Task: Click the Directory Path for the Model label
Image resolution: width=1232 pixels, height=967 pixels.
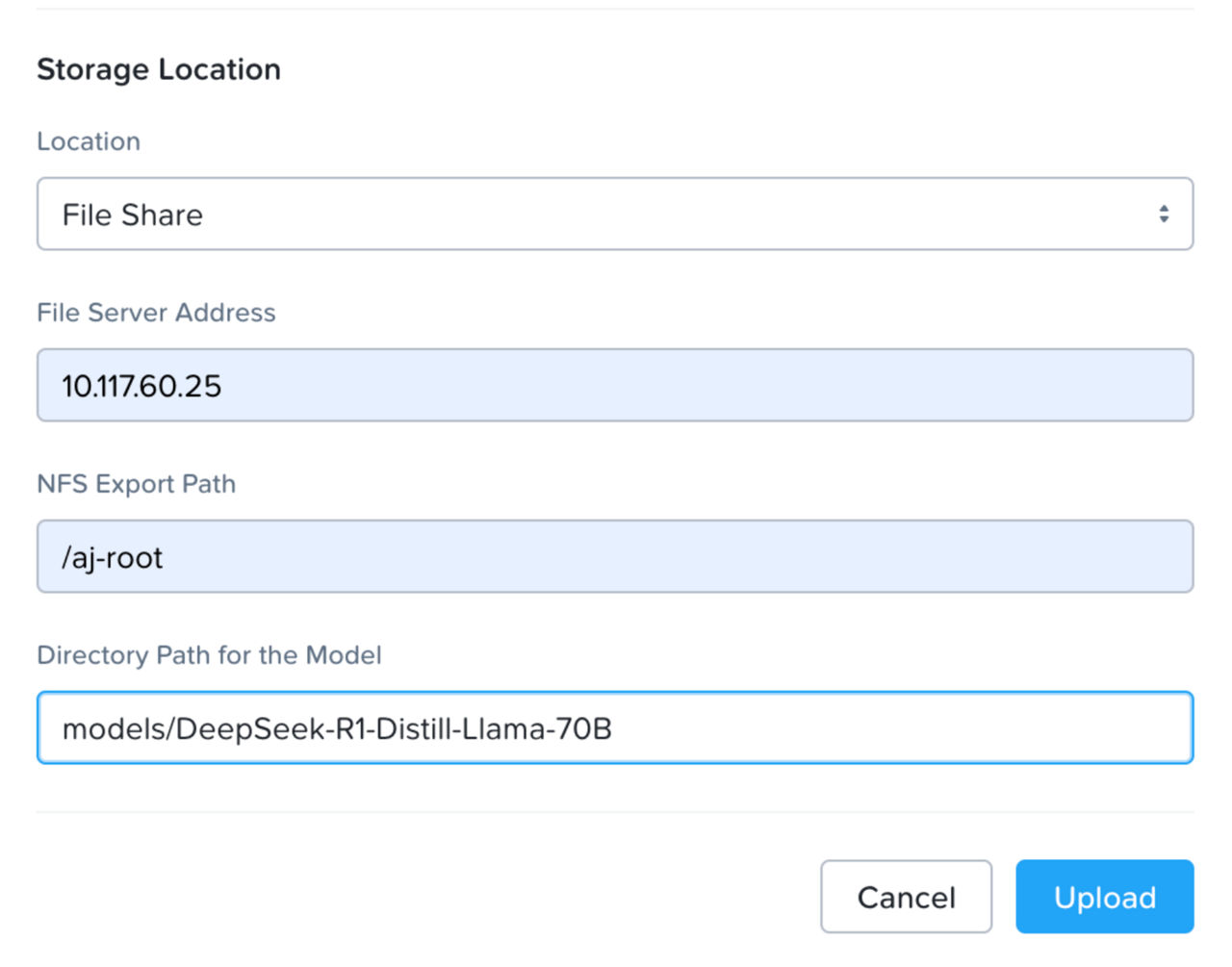Action: (x=209, y=655)
